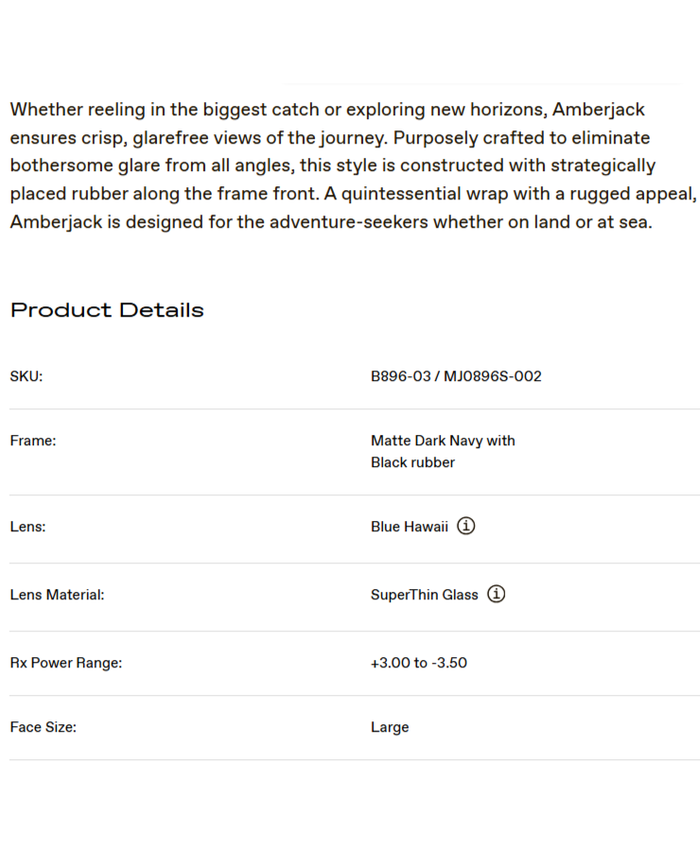Select the Blue Hawaii lens text
This screenshot has width=700, height=850.
coord(409,527)
